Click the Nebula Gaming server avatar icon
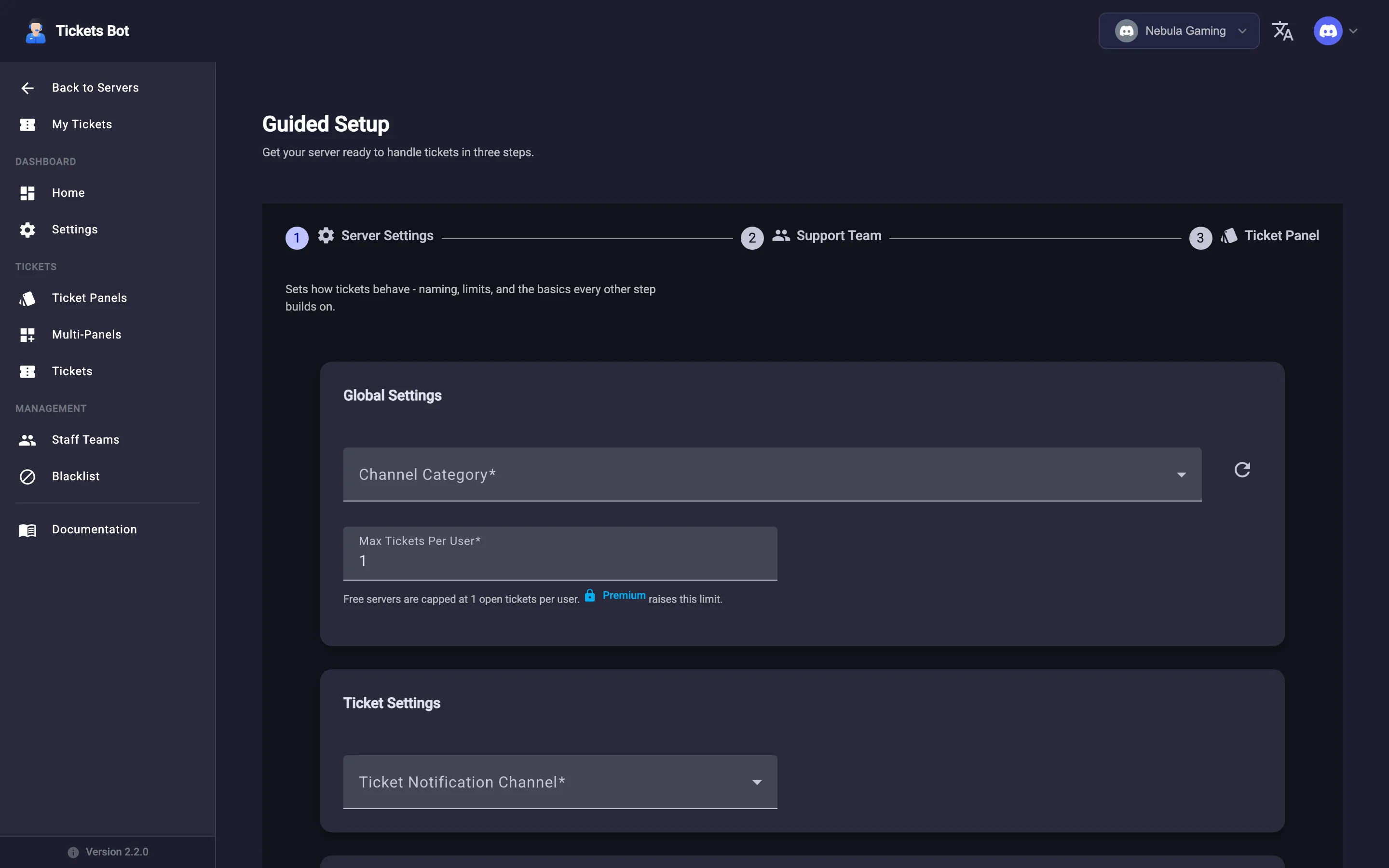Image resolution: width=1389 pixels, height=868 pixels. click(x=1126, y=31)
